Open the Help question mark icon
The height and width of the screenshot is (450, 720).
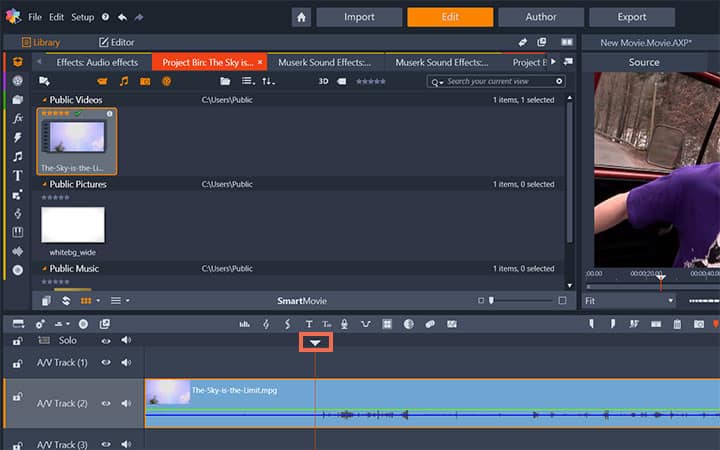(106, 17)
